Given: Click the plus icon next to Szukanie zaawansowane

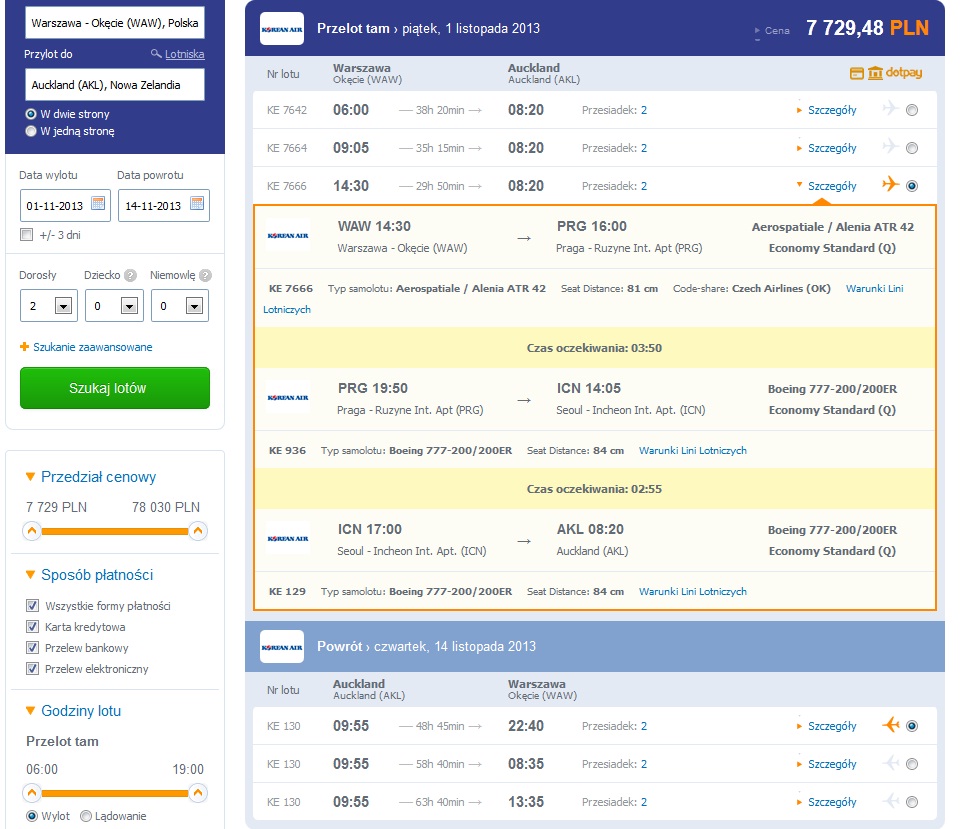Looking at the screenshot, I should [25, 347].
